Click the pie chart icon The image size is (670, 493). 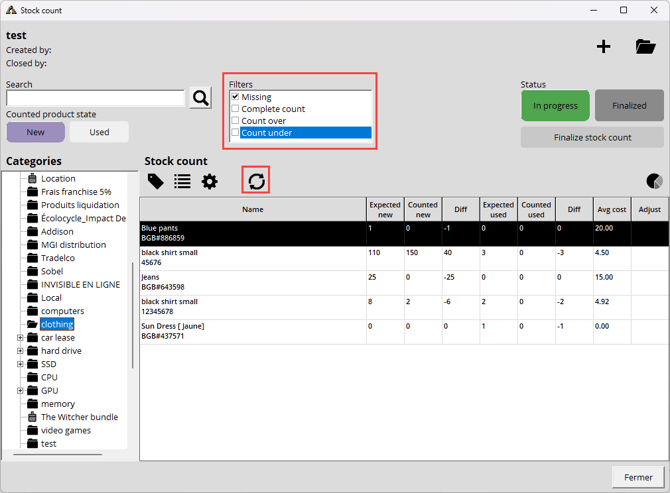click(654, 181)
